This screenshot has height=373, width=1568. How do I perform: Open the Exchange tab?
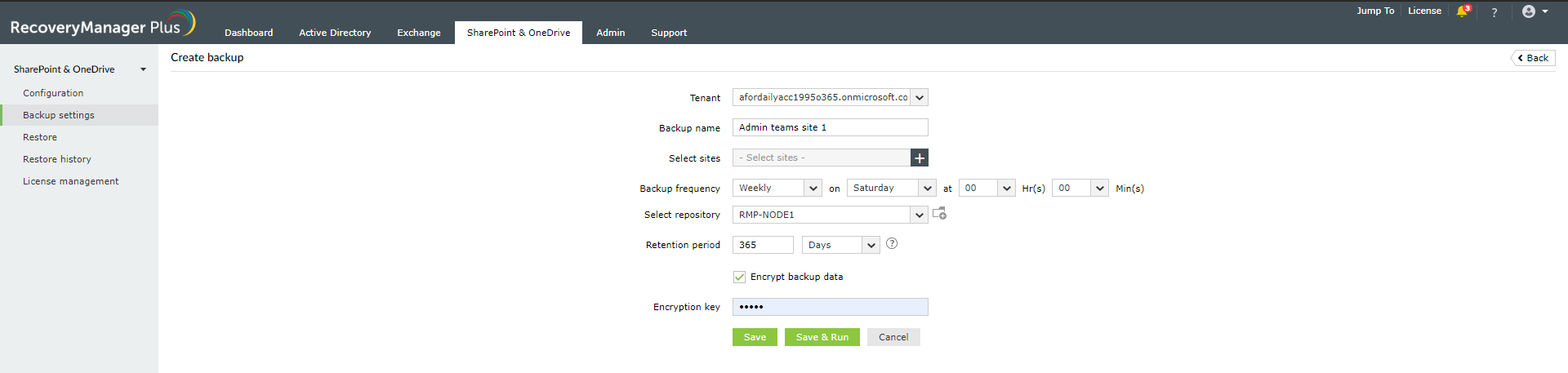[x=418, y=33]
